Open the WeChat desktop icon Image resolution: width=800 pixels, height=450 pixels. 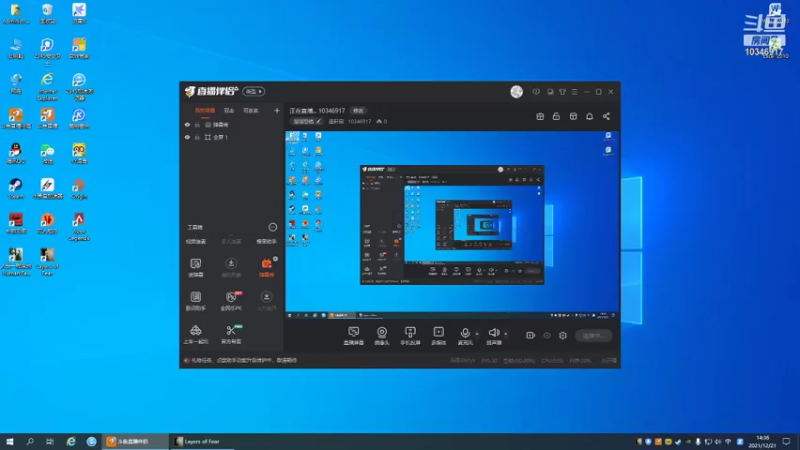click(x=47, y=153)
